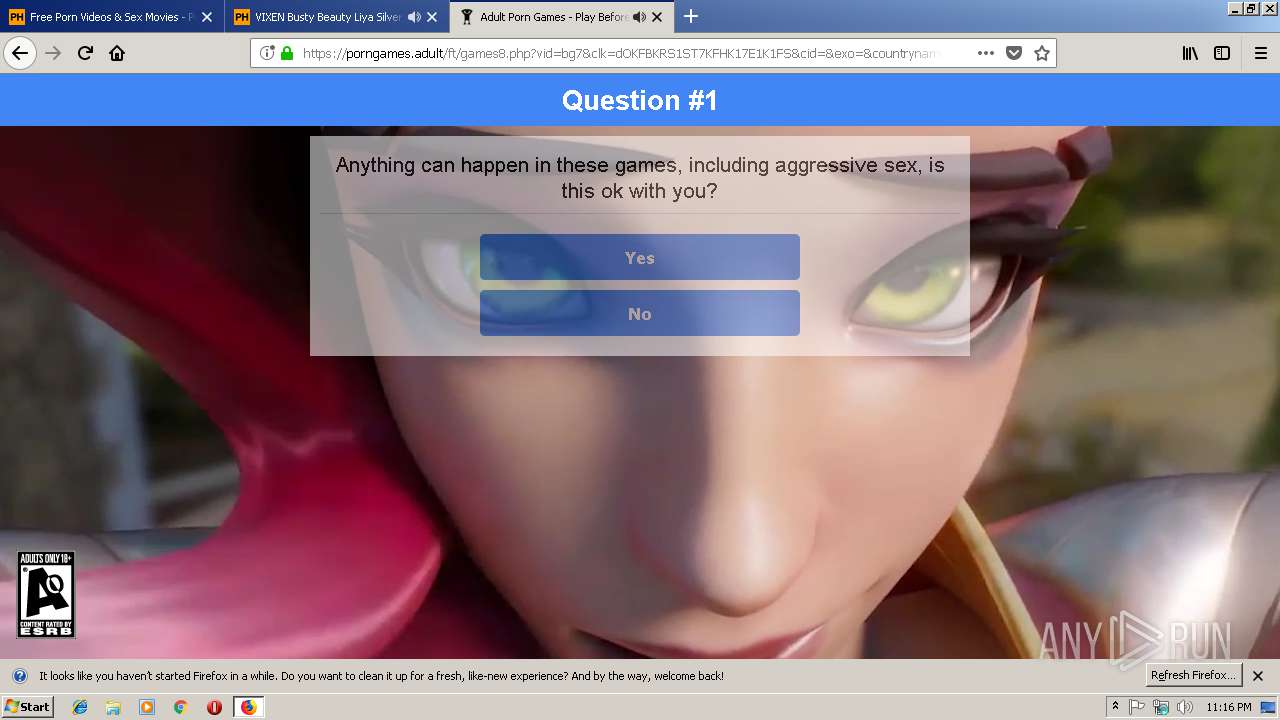The image size is (1280, 720).
Task: Select the Firefox taskbar button
Action: click(x=248, y=707)
